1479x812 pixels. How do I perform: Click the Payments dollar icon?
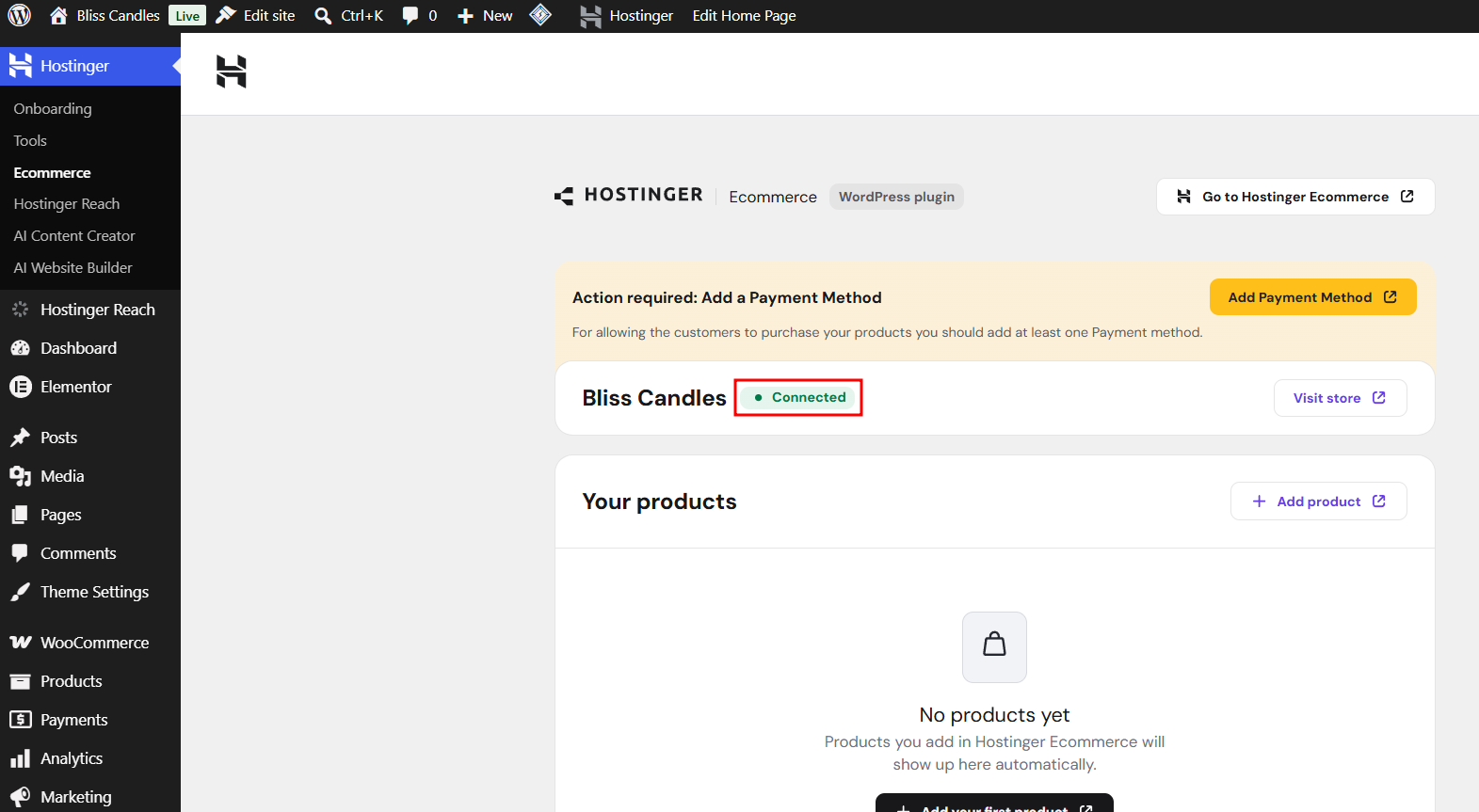click(20, 720)
